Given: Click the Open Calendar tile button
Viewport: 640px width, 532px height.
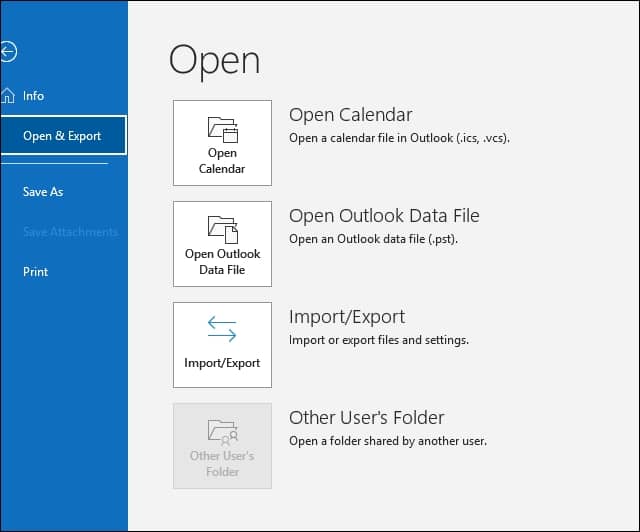Looking at the screenshot, I should [222, 143].
